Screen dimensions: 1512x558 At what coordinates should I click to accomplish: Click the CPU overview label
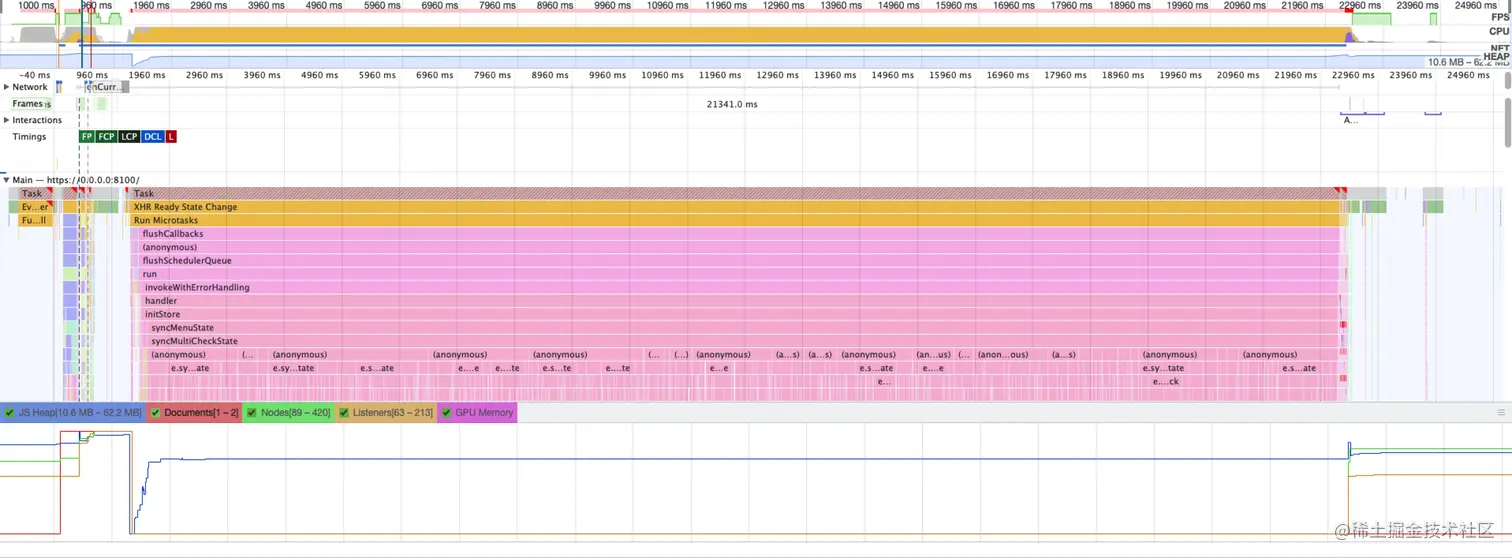[1499, 32]
